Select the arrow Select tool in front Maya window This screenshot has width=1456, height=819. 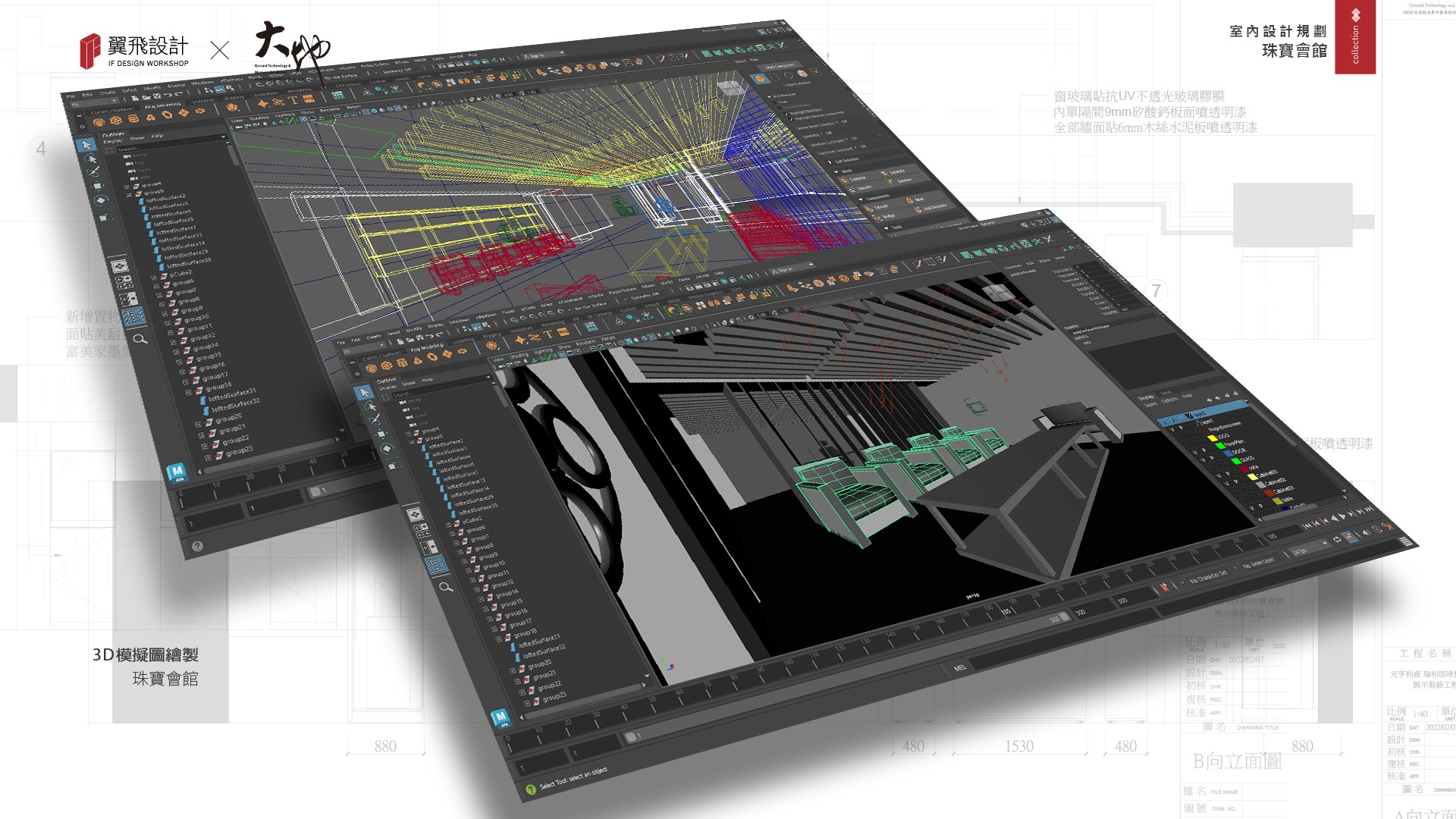364,392
